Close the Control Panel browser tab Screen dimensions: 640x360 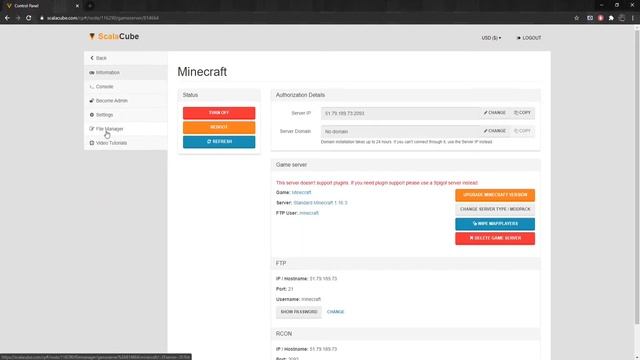click(x=77, y=6)
